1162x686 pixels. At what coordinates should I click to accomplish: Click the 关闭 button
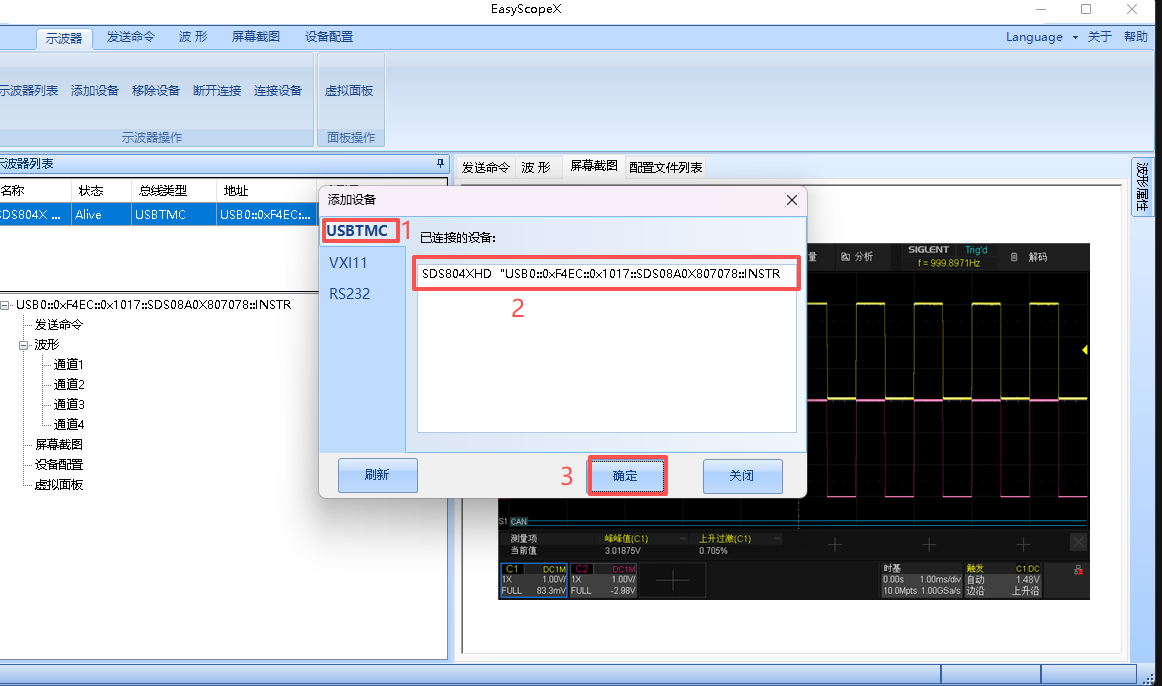pos(742,476)
